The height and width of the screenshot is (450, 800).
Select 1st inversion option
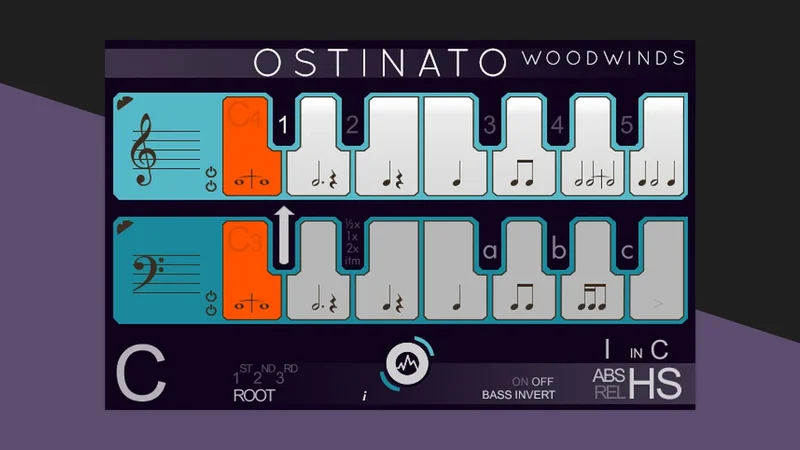242,374
